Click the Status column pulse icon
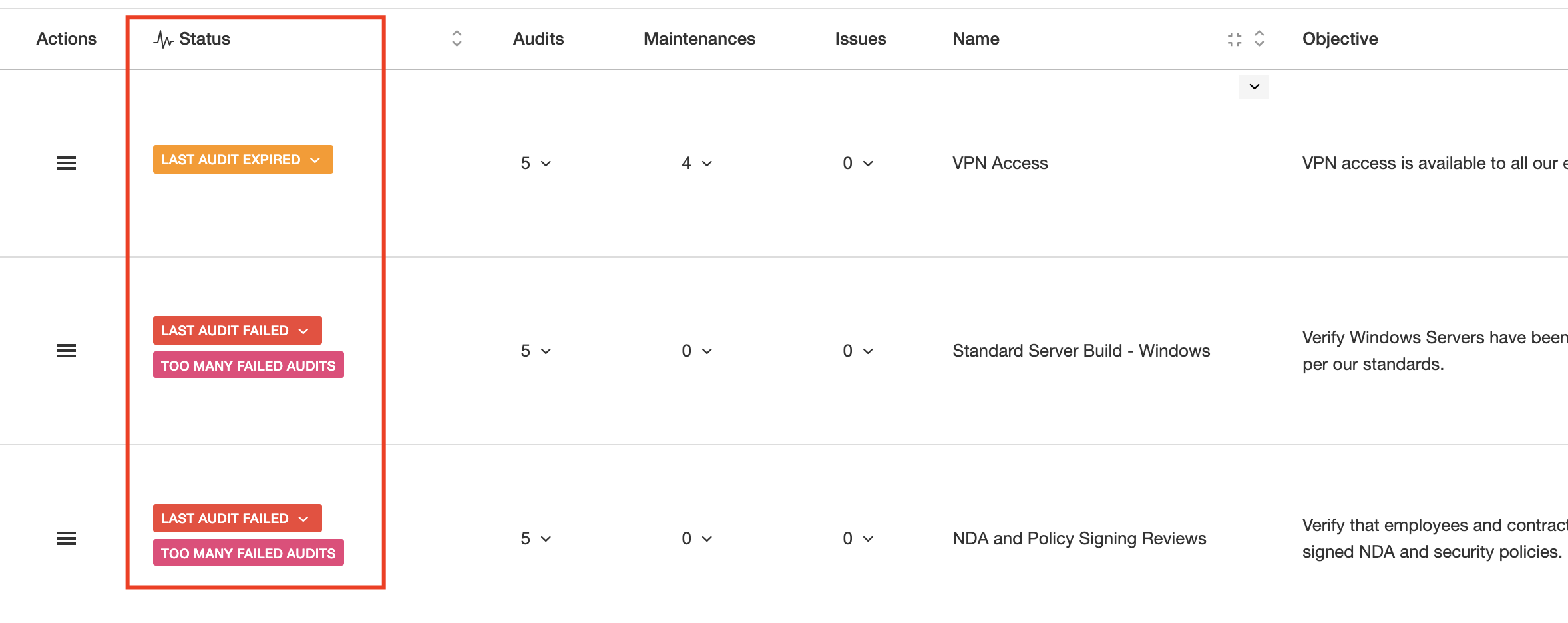Viewport: 1568px width, 623px height. coord(163,39)
